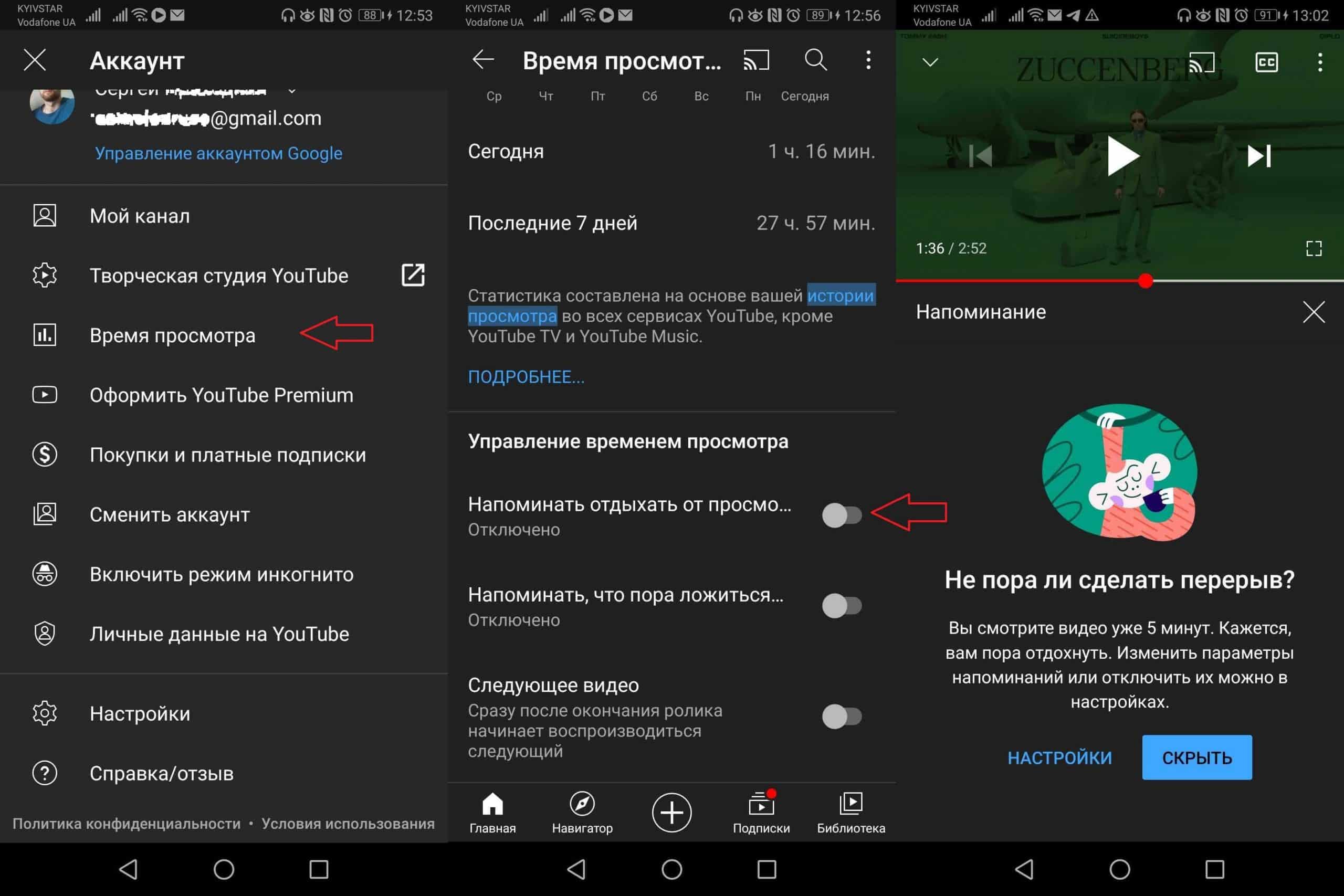Open Политика конфиденциальности link

click(x=127, y=824)
